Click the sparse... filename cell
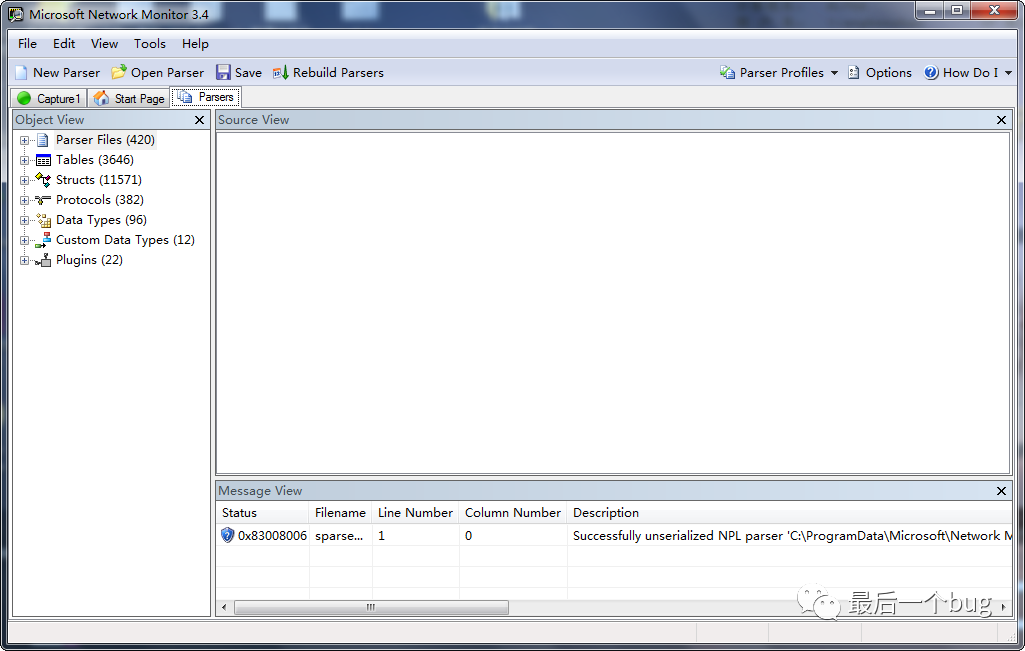The width and height of the screenshot is (1025, 651). [339, 535]
